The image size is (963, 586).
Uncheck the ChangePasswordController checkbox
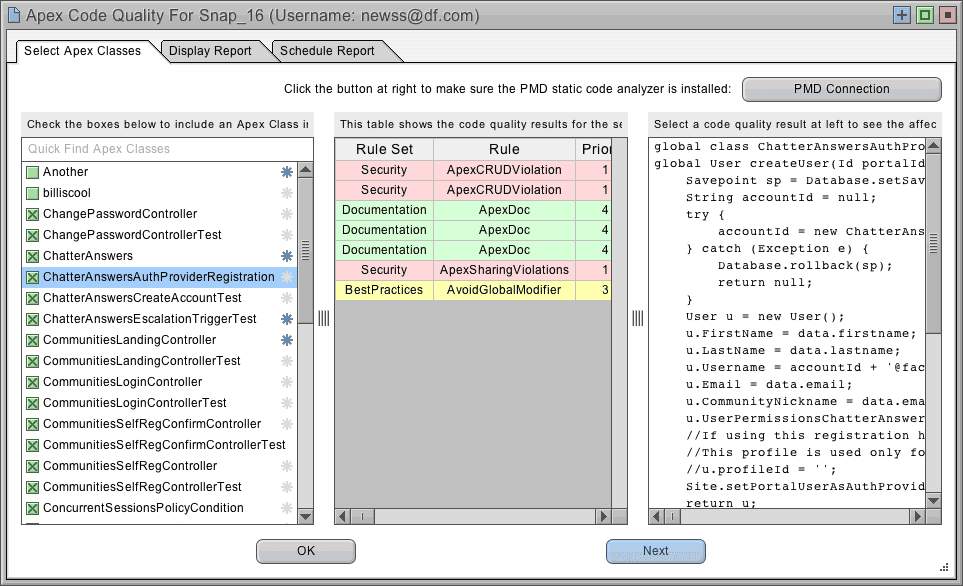point(33,214)
